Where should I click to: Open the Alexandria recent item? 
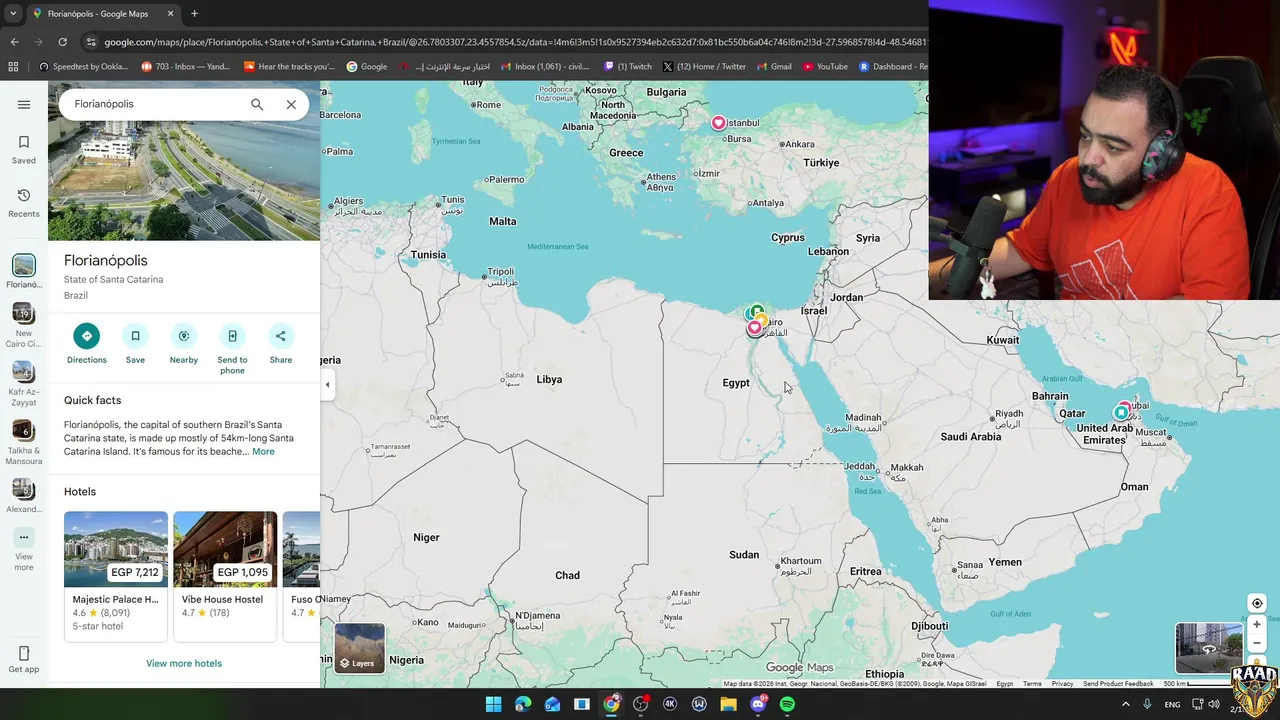[x=24, y=496]
